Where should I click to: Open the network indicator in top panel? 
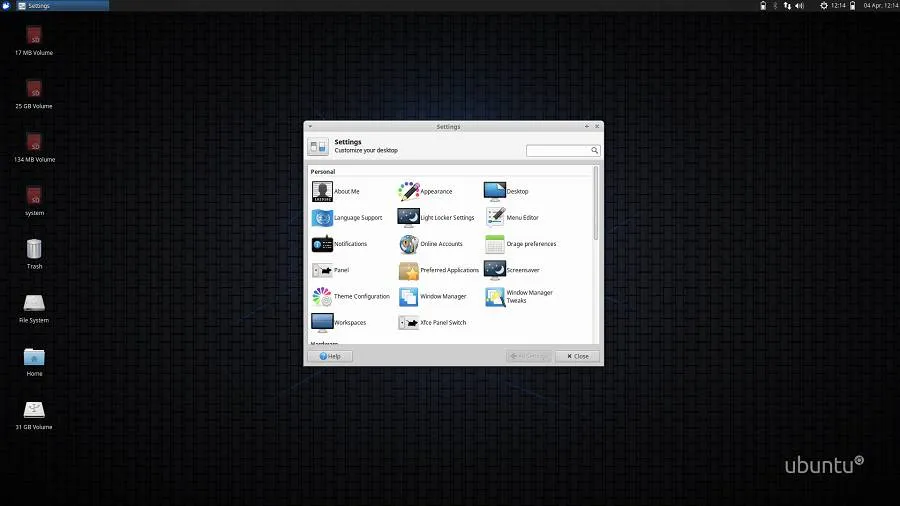[787, 6]
